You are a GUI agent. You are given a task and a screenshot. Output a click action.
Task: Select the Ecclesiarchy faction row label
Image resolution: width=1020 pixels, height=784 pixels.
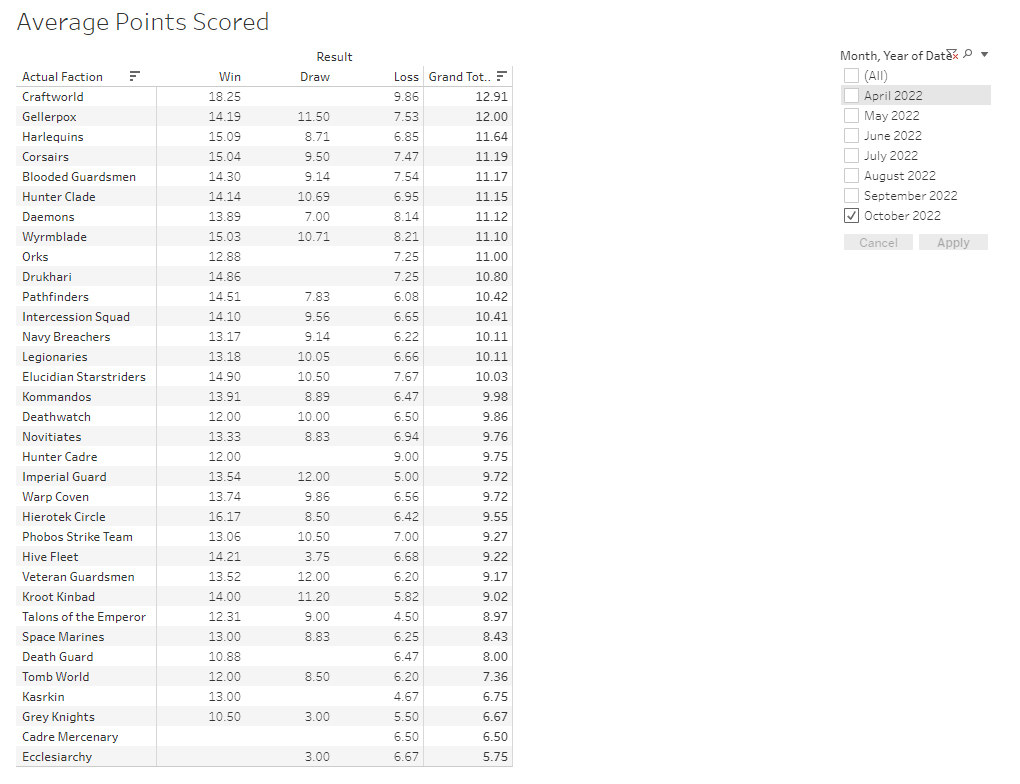click(x=57, y=757)
